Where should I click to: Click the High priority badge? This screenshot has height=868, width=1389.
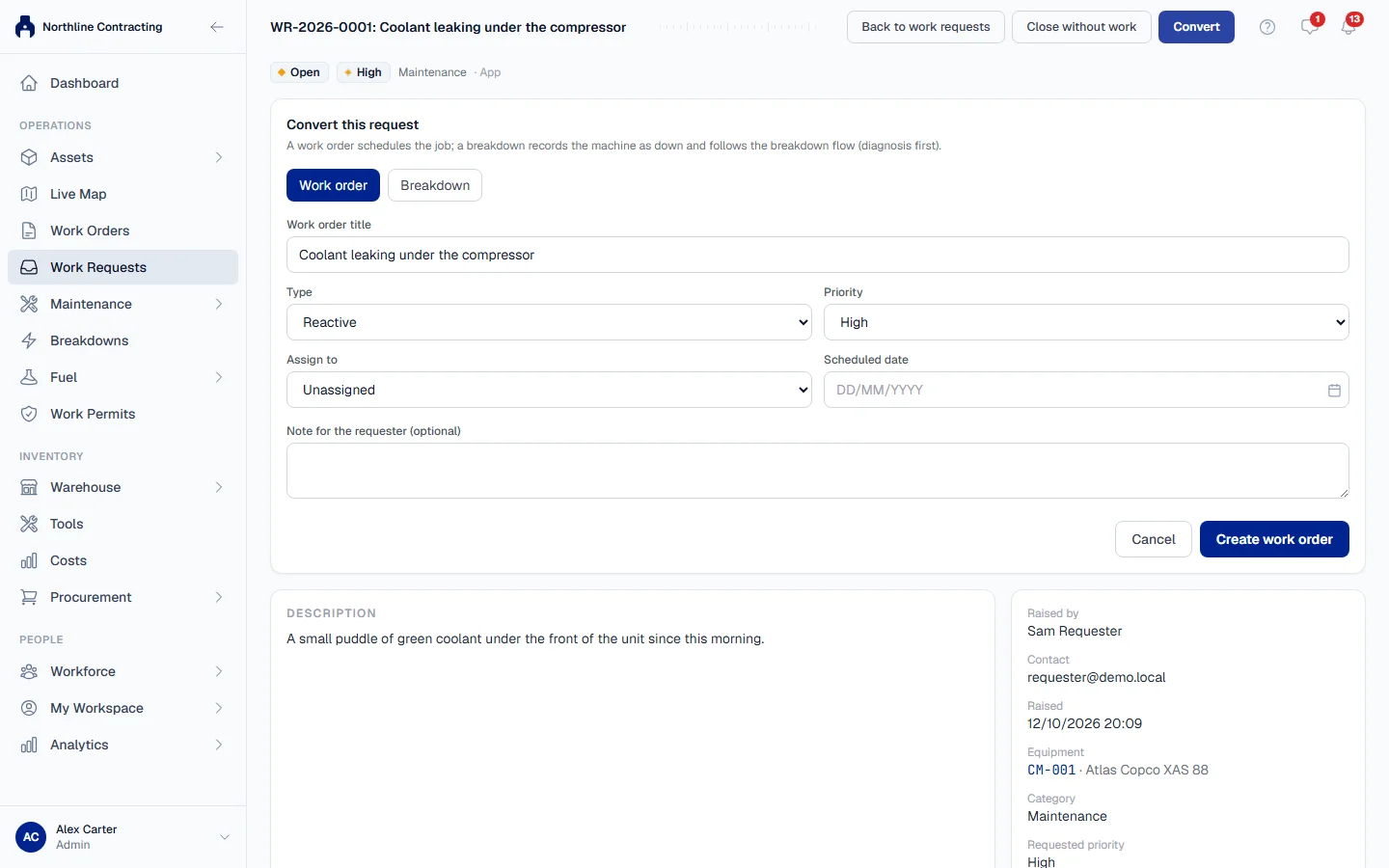point(364,72)
